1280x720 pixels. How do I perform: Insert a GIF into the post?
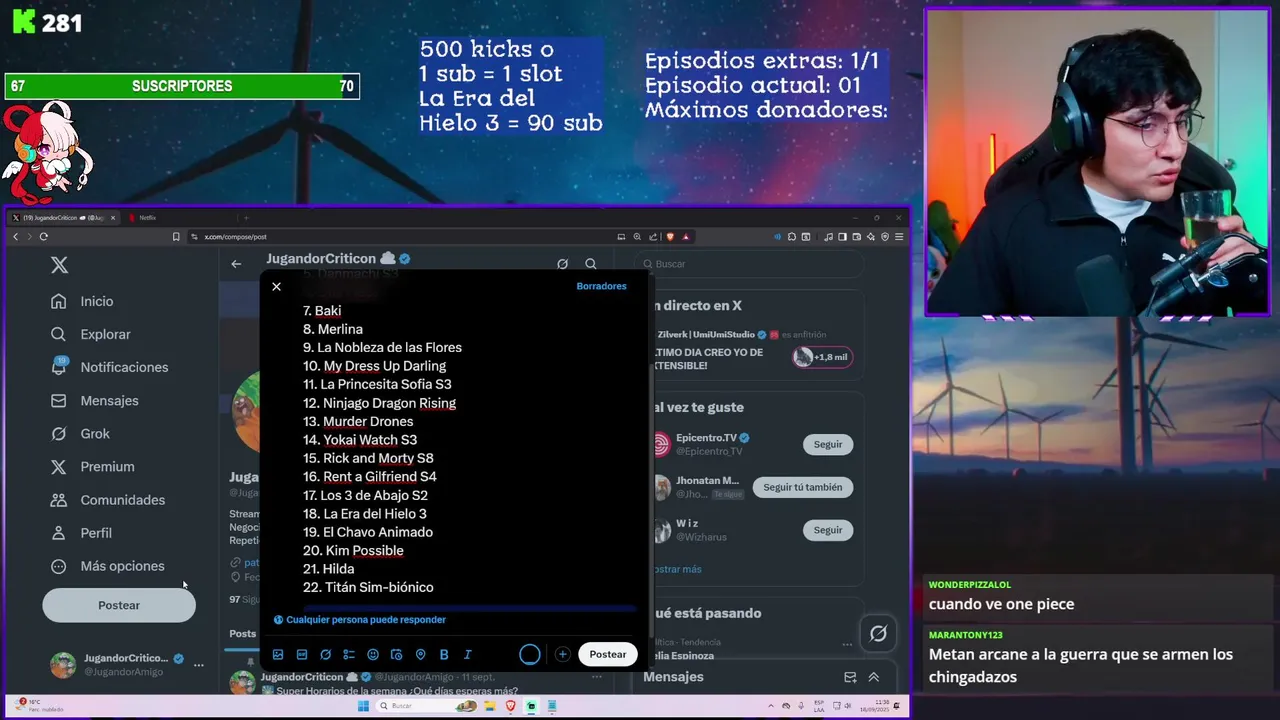[x=302, y=655]
